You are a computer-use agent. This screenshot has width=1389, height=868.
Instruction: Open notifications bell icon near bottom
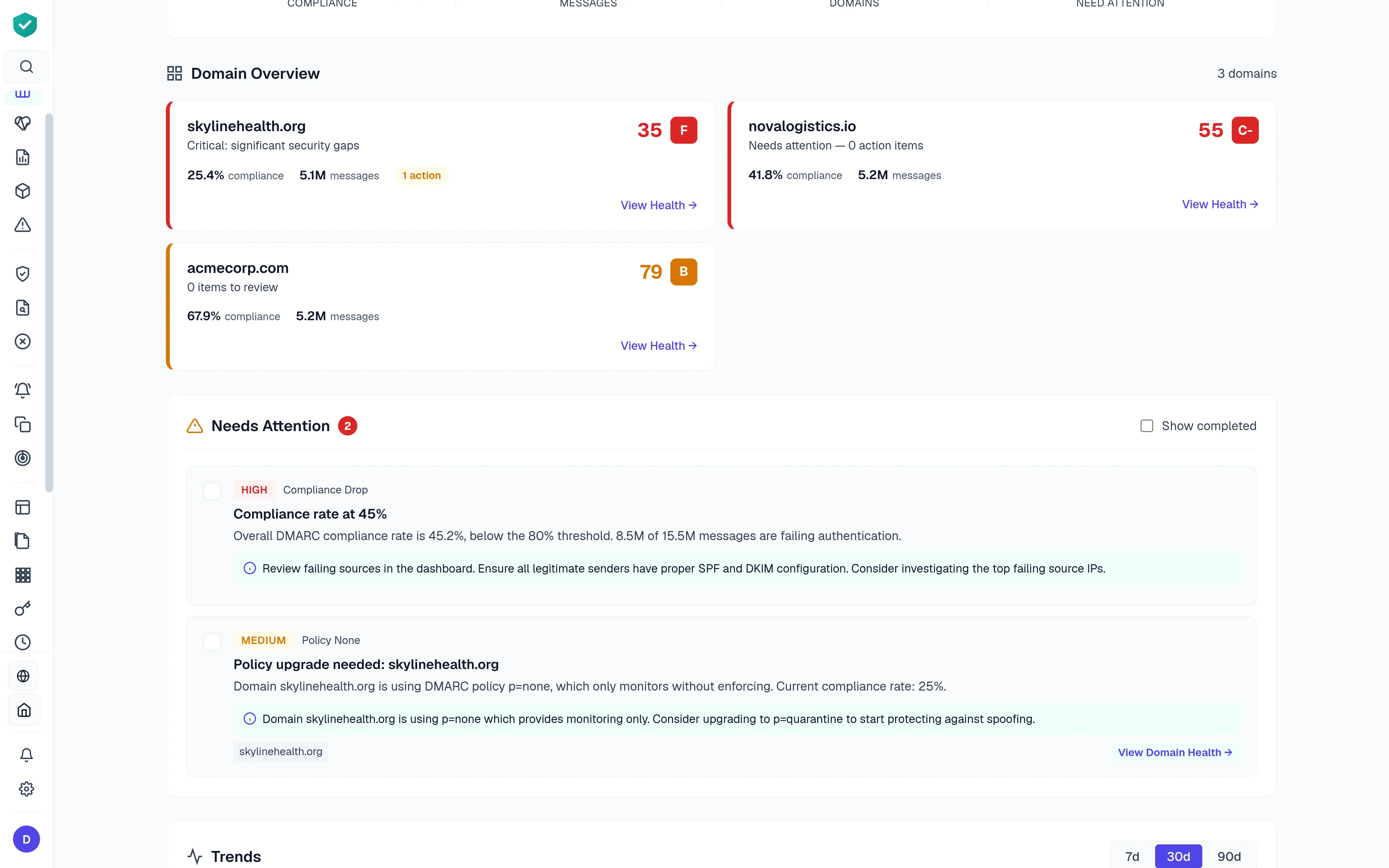(x=26, y=755)
